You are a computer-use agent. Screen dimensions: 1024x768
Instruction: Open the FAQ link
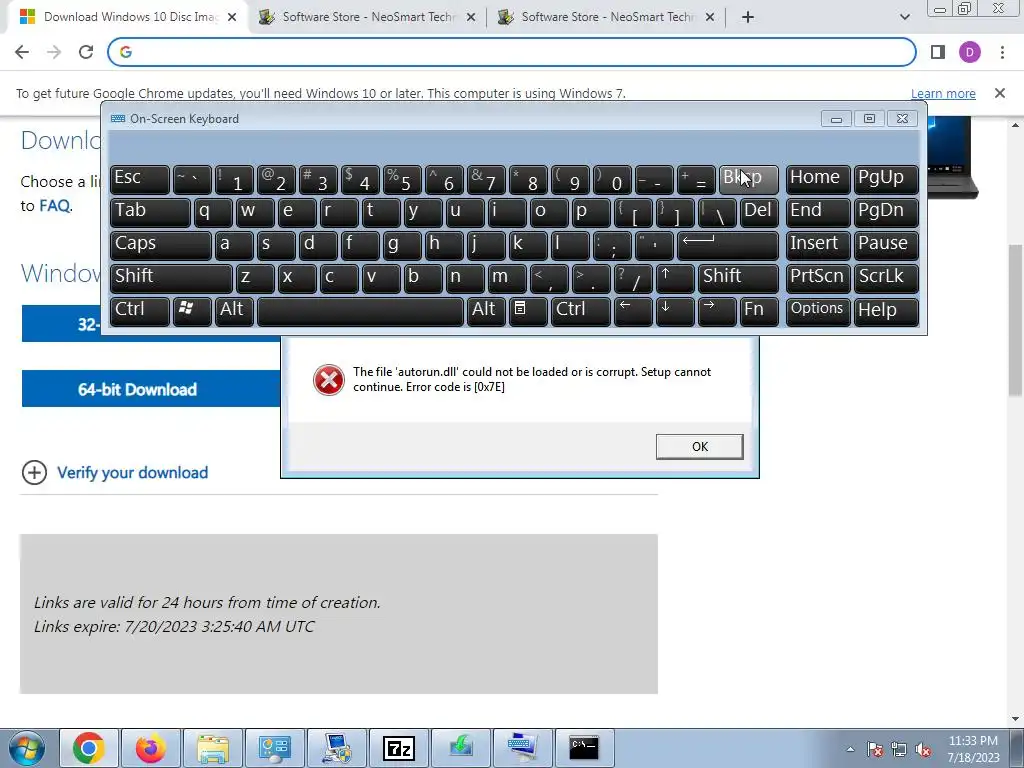pos(54,206)
